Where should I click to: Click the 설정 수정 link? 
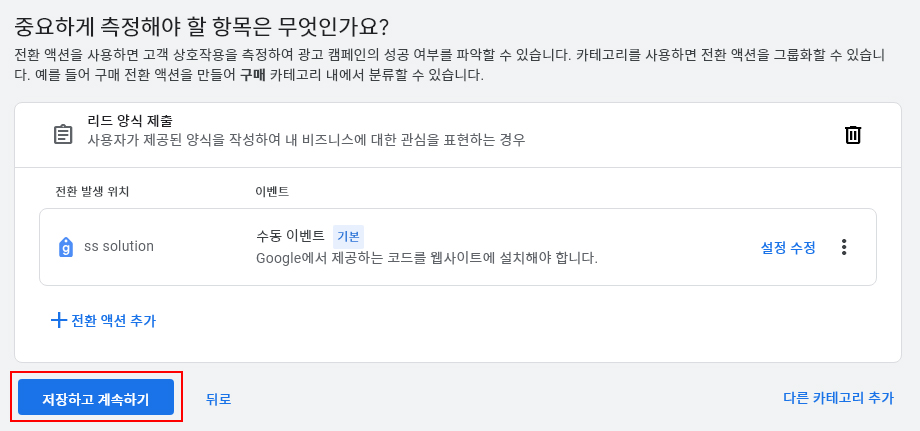click(788, 247)
